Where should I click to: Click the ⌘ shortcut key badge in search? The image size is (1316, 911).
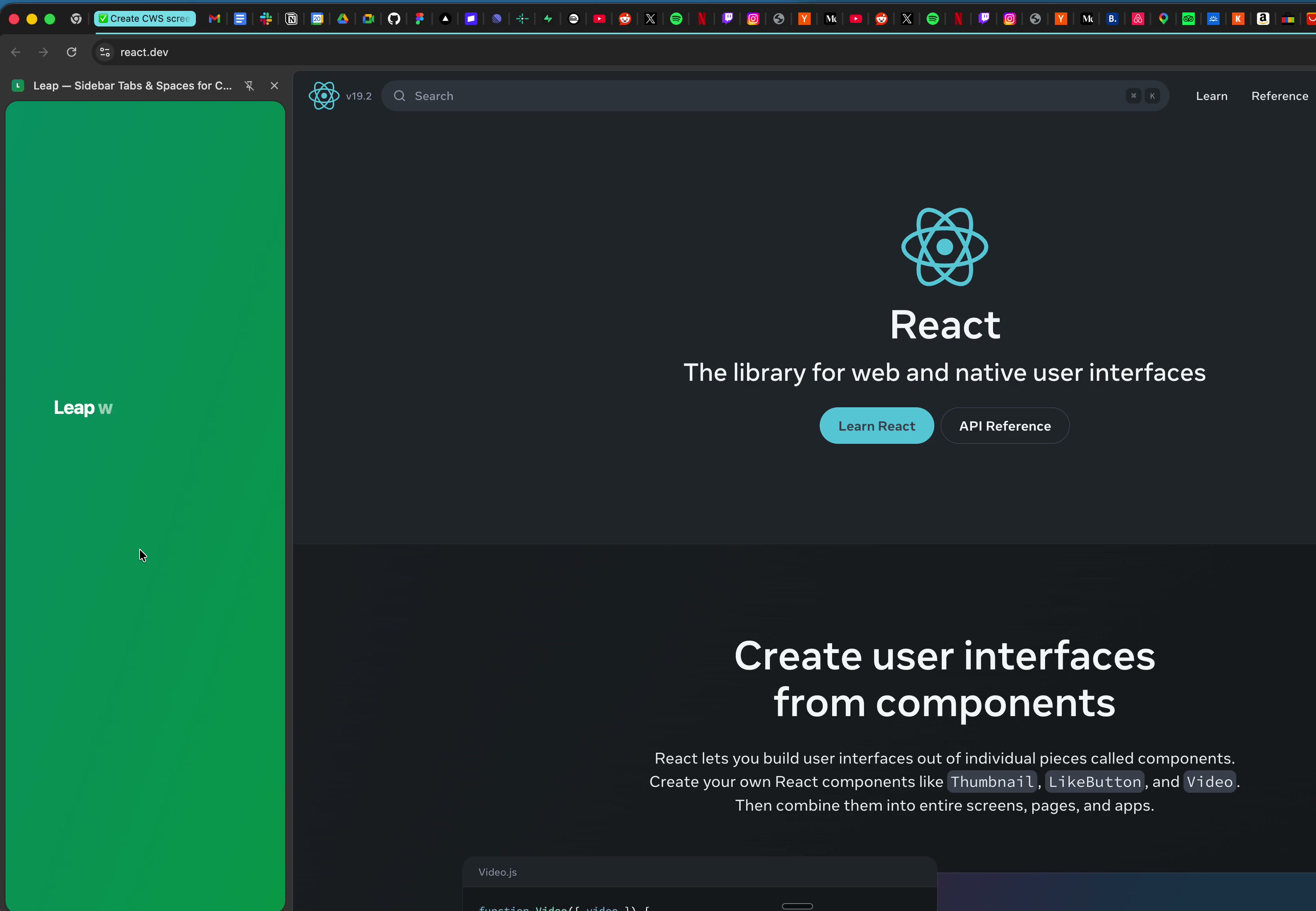1133,96
